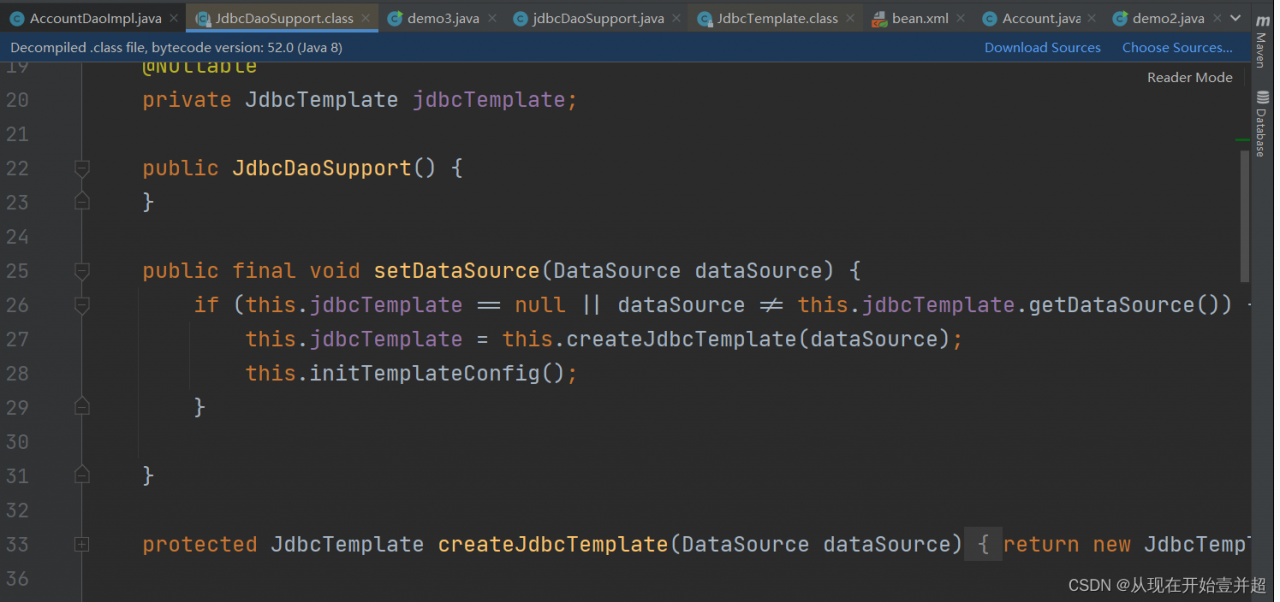
Task: Expand the folded createJdbcTemplate method
Action: [x=82, y=544]
